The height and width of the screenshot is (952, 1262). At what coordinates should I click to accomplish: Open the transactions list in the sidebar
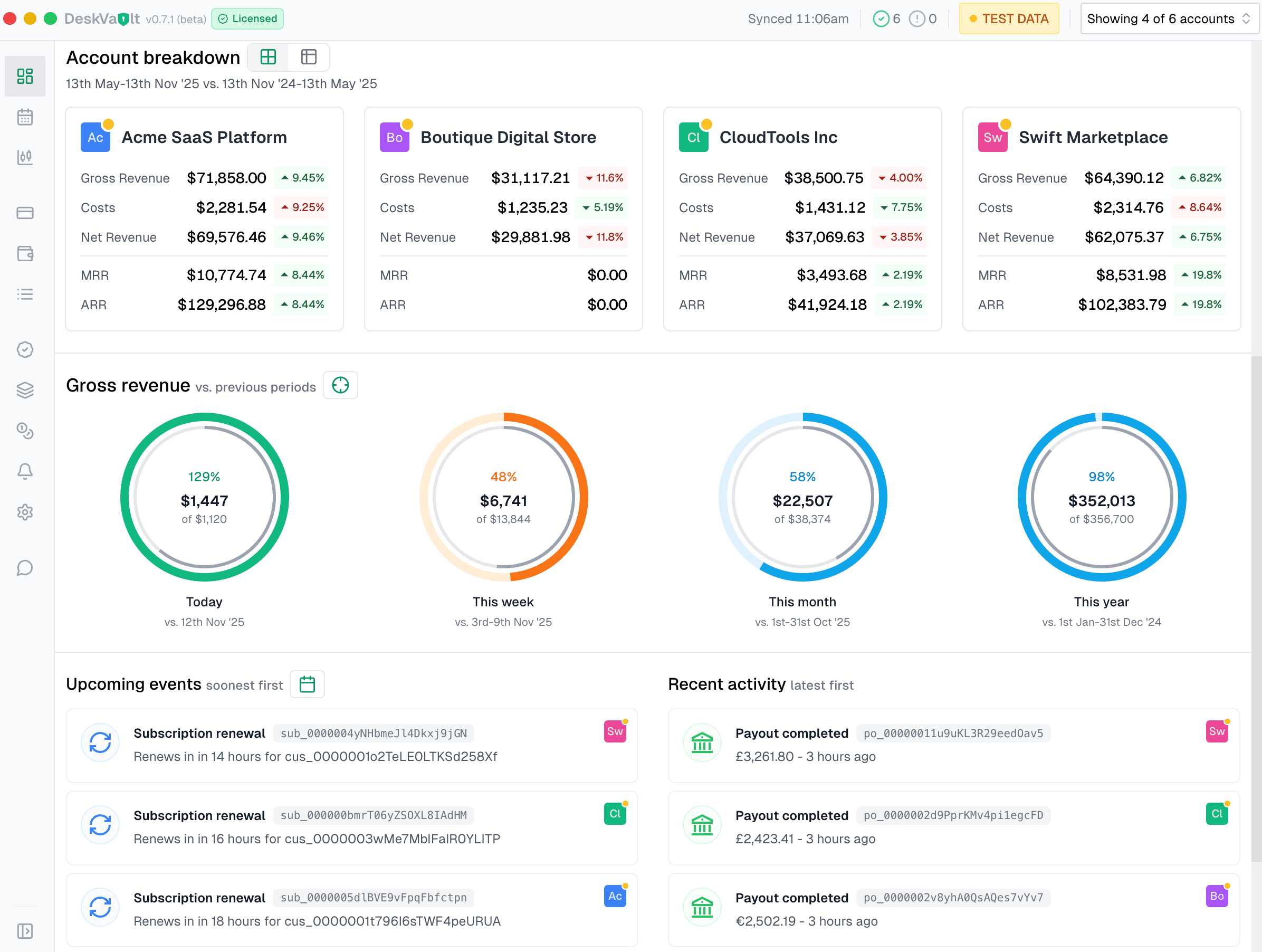(x=25, y=294)
